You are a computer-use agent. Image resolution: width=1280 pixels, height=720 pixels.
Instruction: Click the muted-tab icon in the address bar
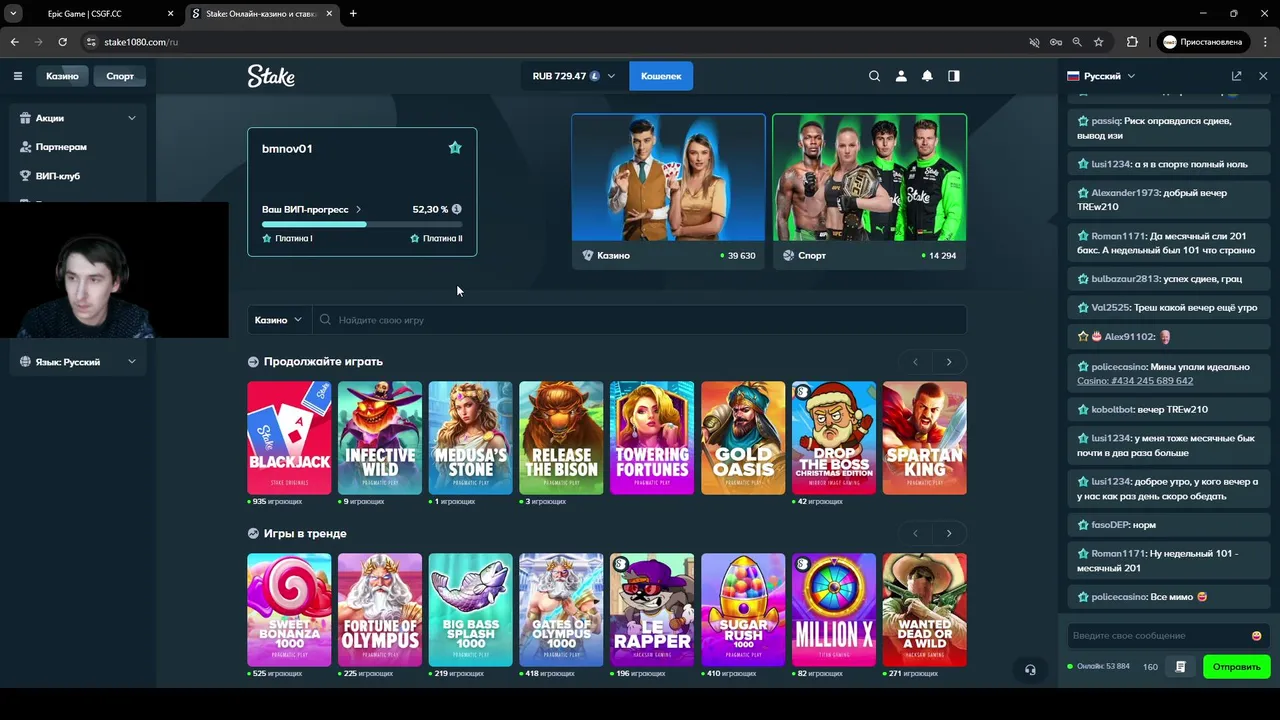point(1034,42)
